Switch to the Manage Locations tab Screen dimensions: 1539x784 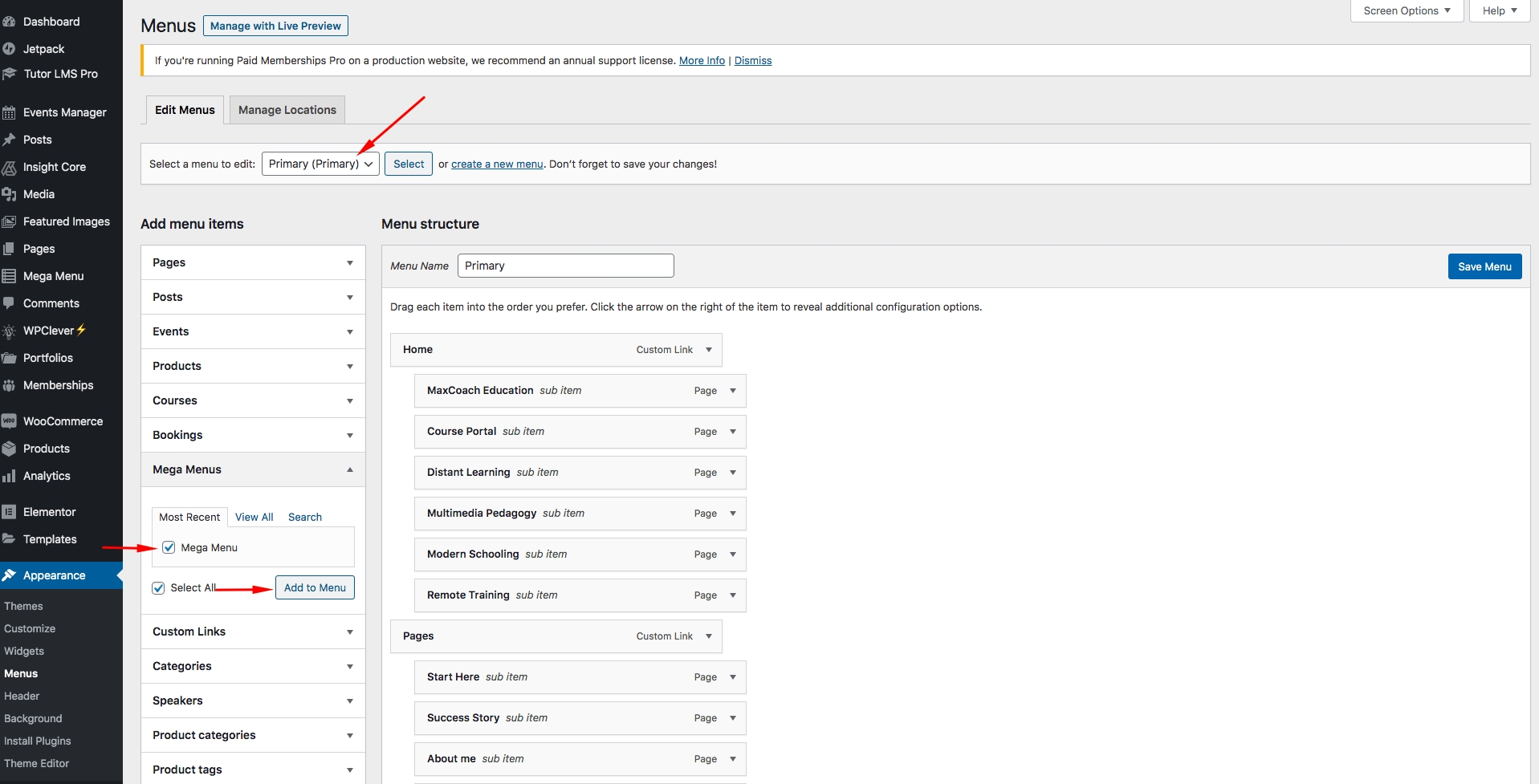point(287,110)
